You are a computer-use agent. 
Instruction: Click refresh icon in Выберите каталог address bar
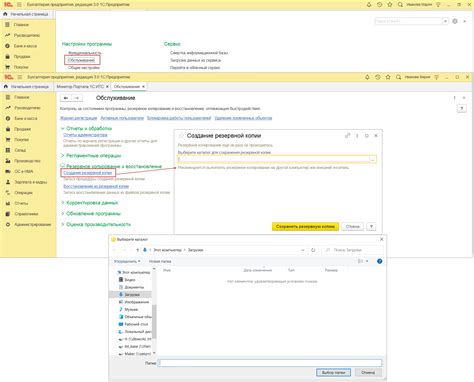[x=313, y=250]
